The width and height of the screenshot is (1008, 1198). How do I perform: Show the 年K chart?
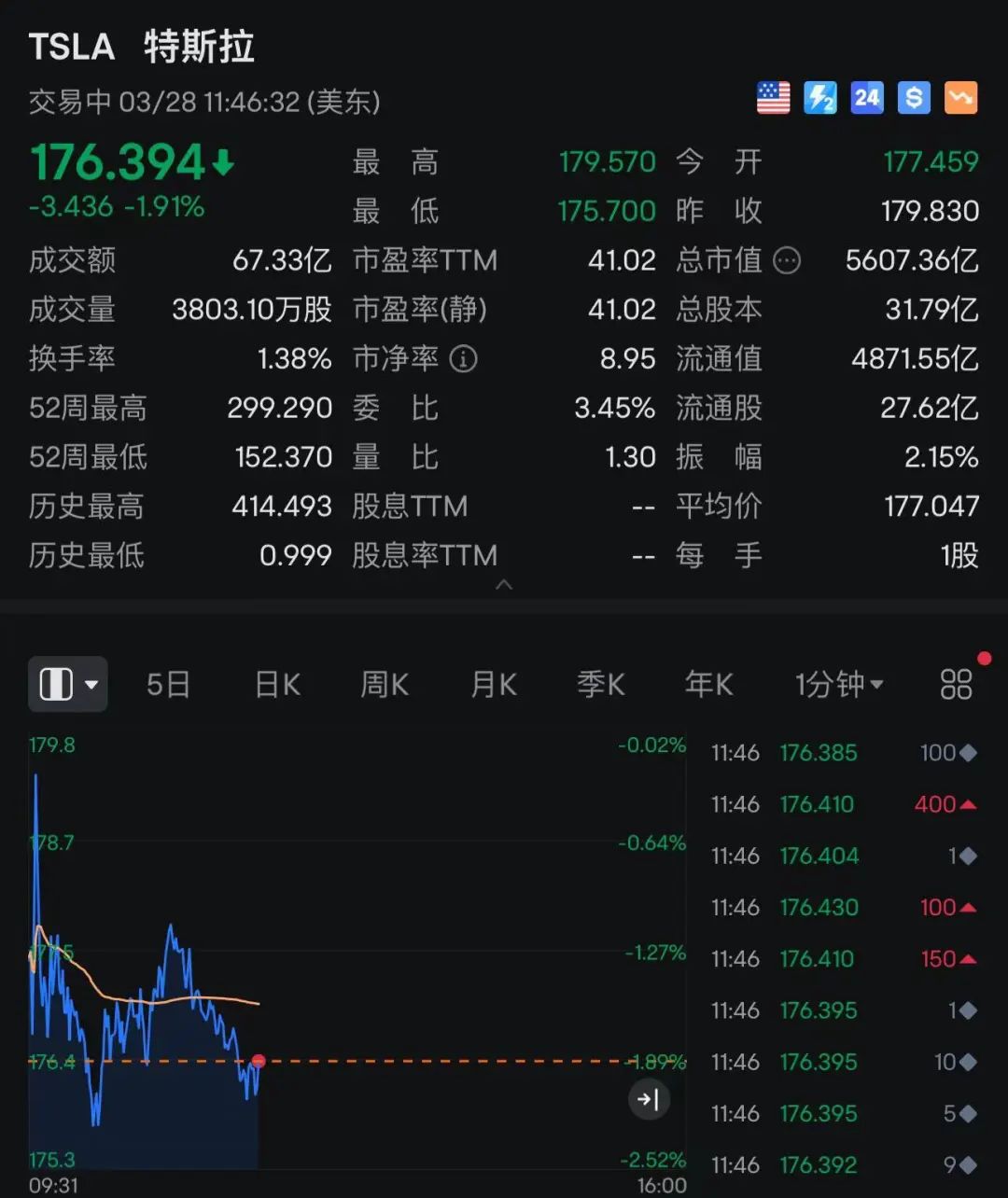[x=708, y=685]
